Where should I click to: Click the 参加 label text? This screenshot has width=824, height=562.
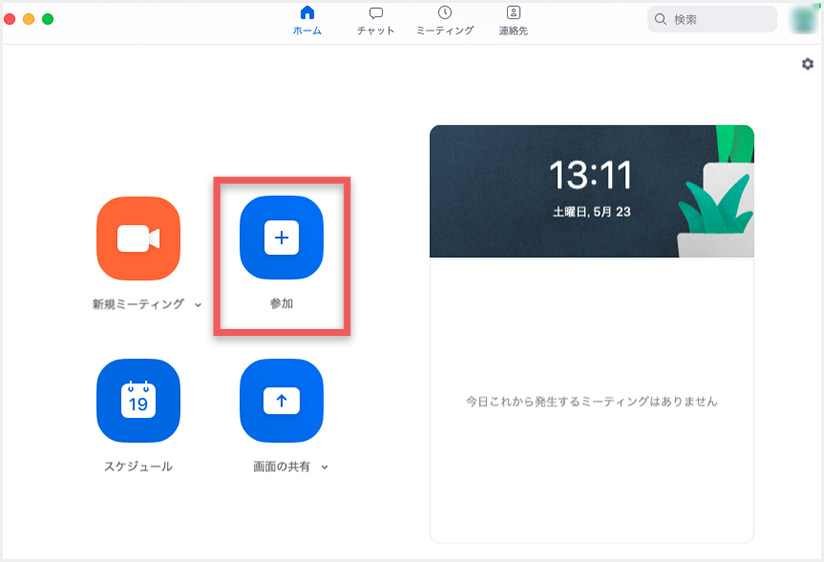[282, 303]
